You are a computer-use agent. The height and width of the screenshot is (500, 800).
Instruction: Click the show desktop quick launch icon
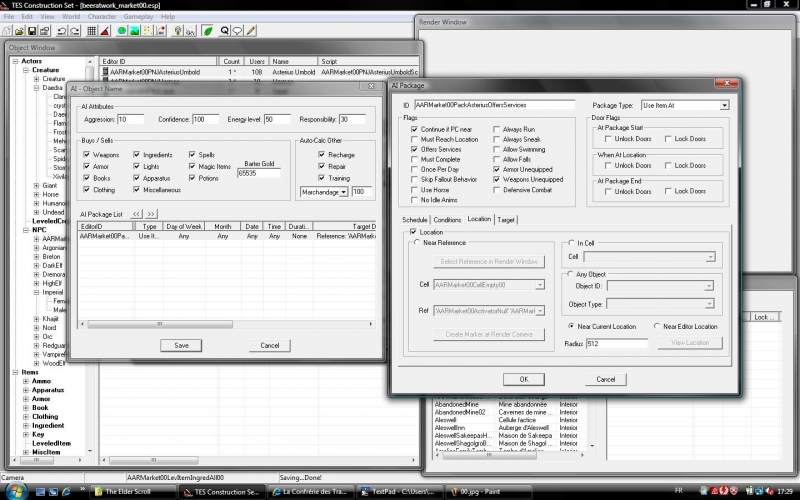[x=40, y=492]
